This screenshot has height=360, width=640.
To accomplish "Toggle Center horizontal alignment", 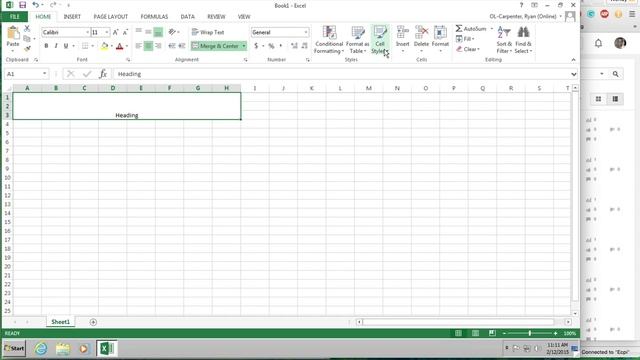I will point(148,46).
